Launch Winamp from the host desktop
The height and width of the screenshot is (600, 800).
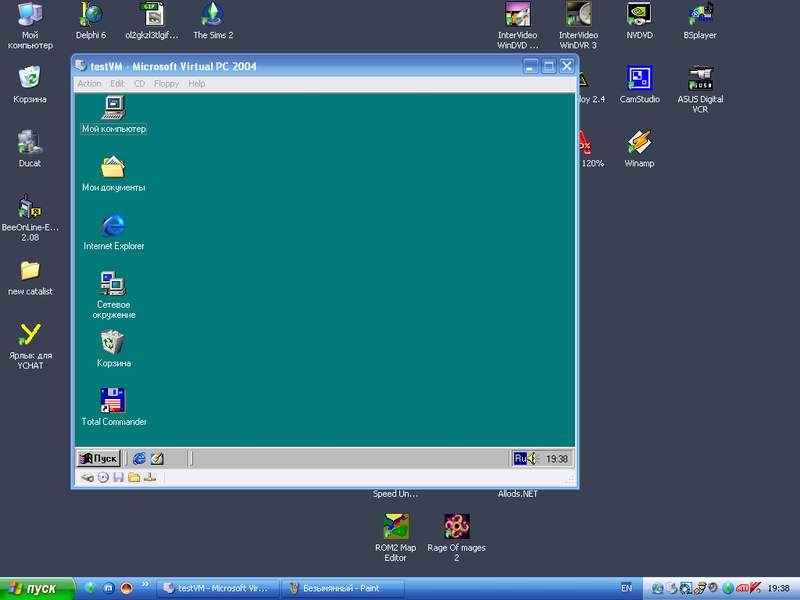639,144
